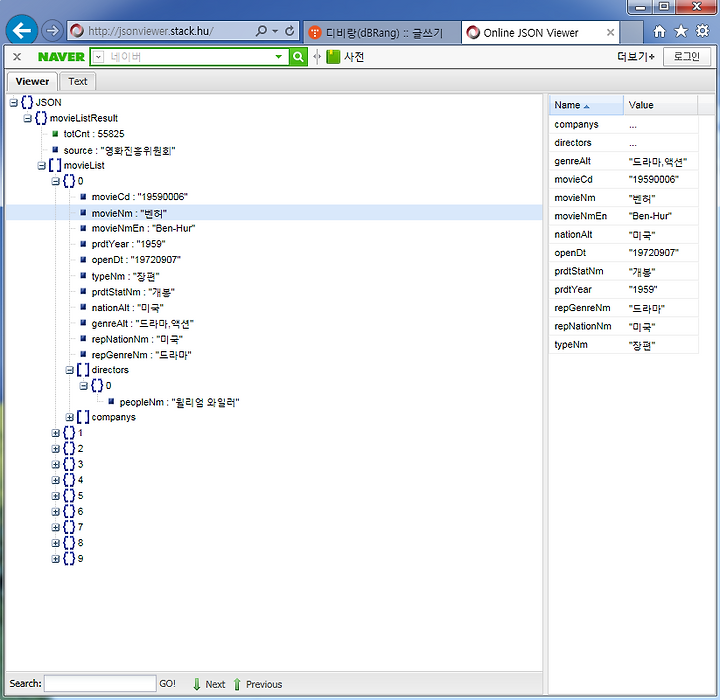720x700 pixels.
Task: Click the movieList array bracket icon
Action: (55, 165)
